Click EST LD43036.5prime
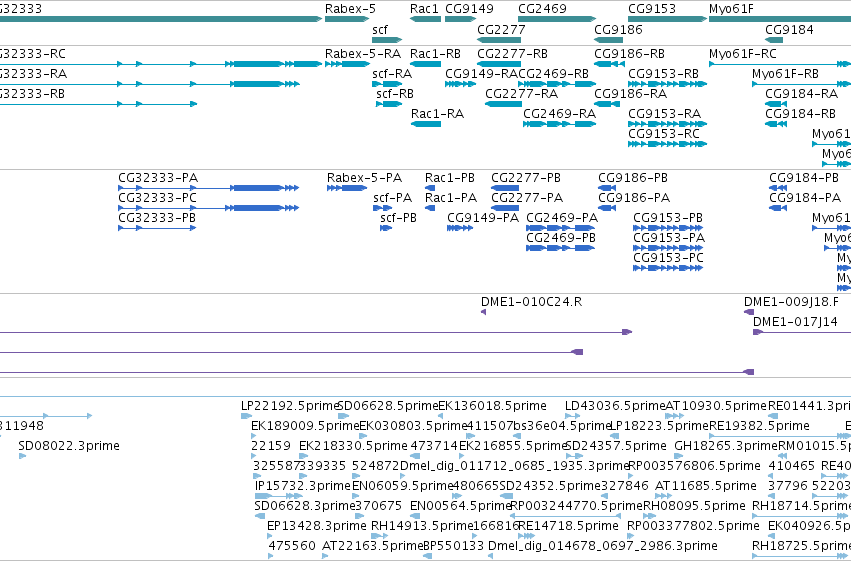This screenshot has width=851, height=561. click(x=573, y=416)
